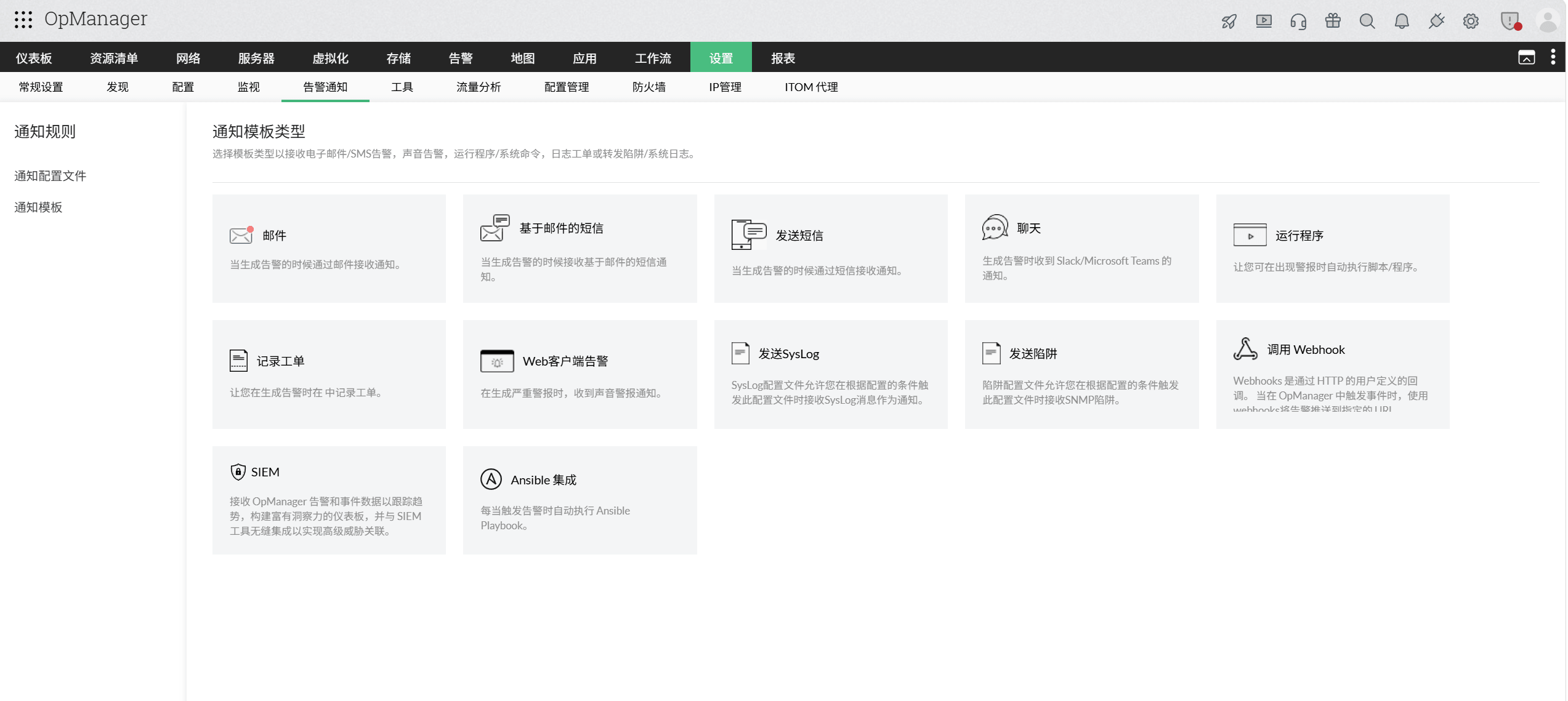
Task: Switch to the 发现 tab
Action: (x=117, y=87)
